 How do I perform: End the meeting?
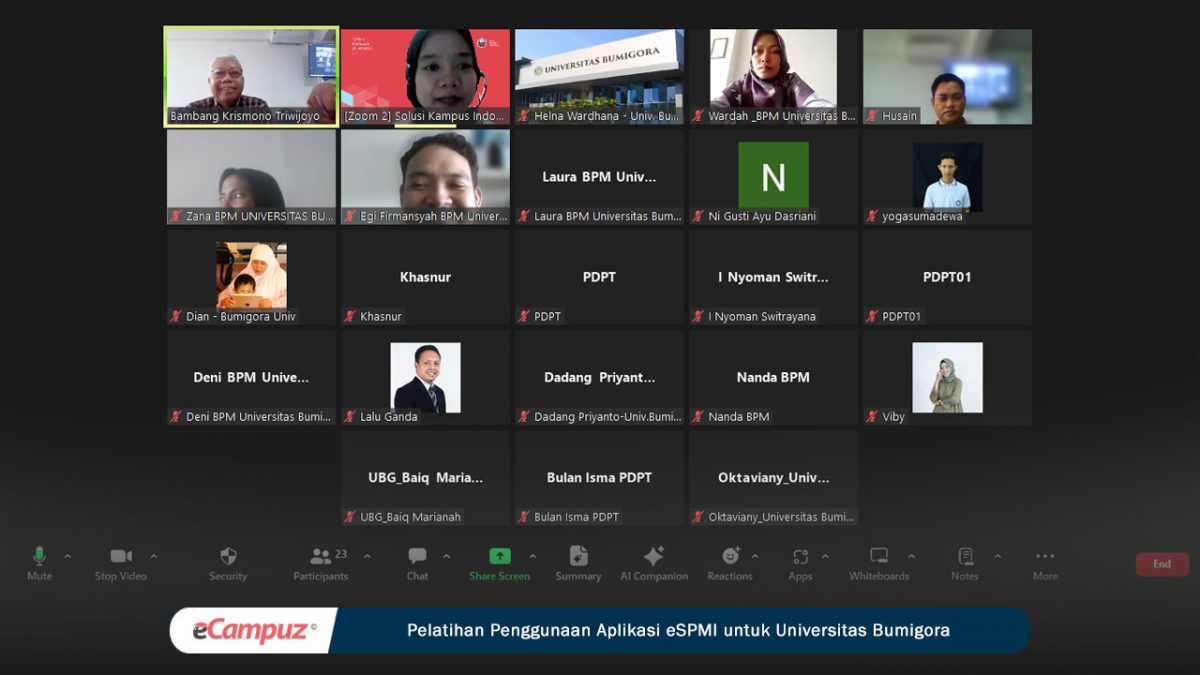click(x=1161, y=563)
